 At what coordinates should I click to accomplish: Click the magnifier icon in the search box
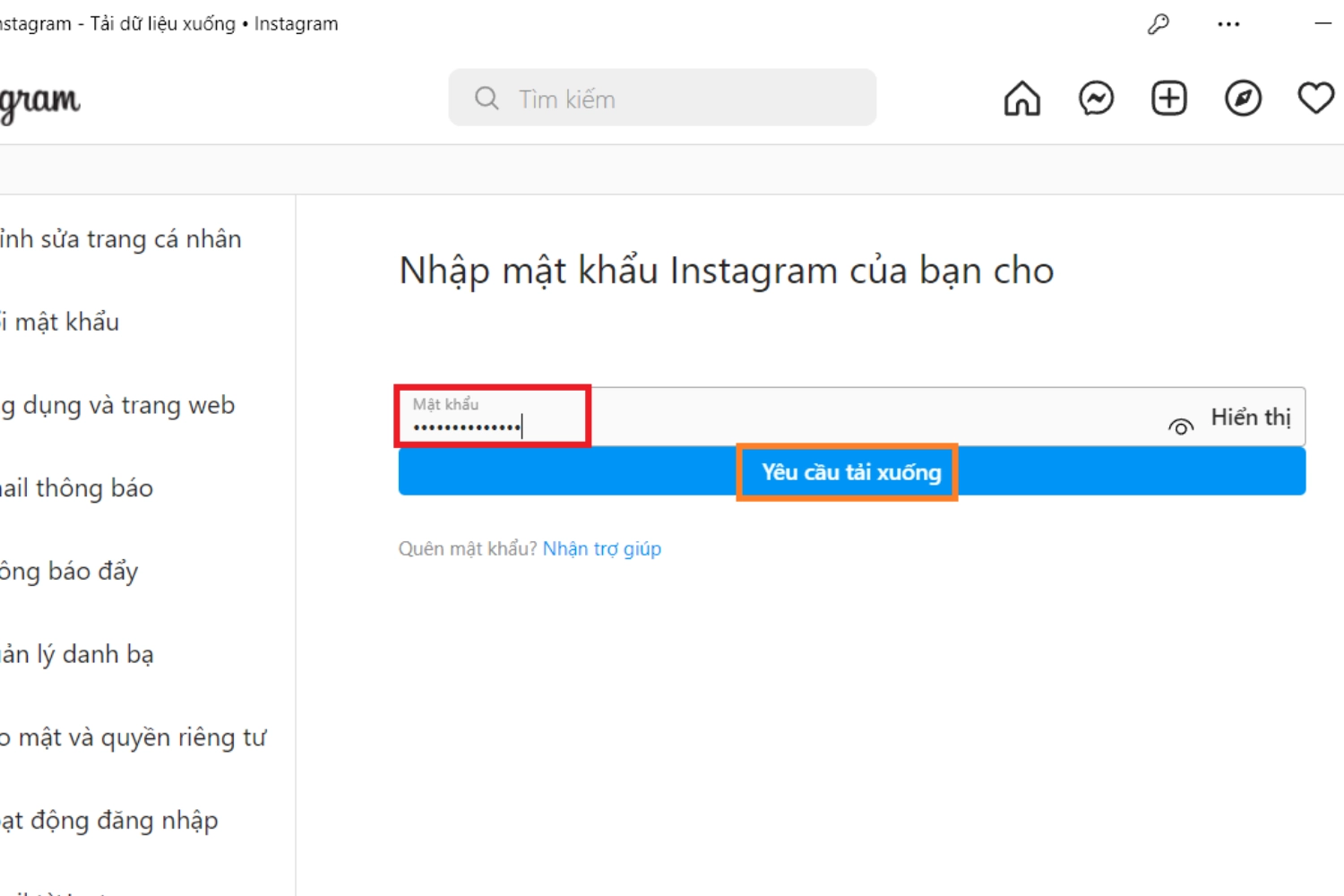[x=487, y=98]
